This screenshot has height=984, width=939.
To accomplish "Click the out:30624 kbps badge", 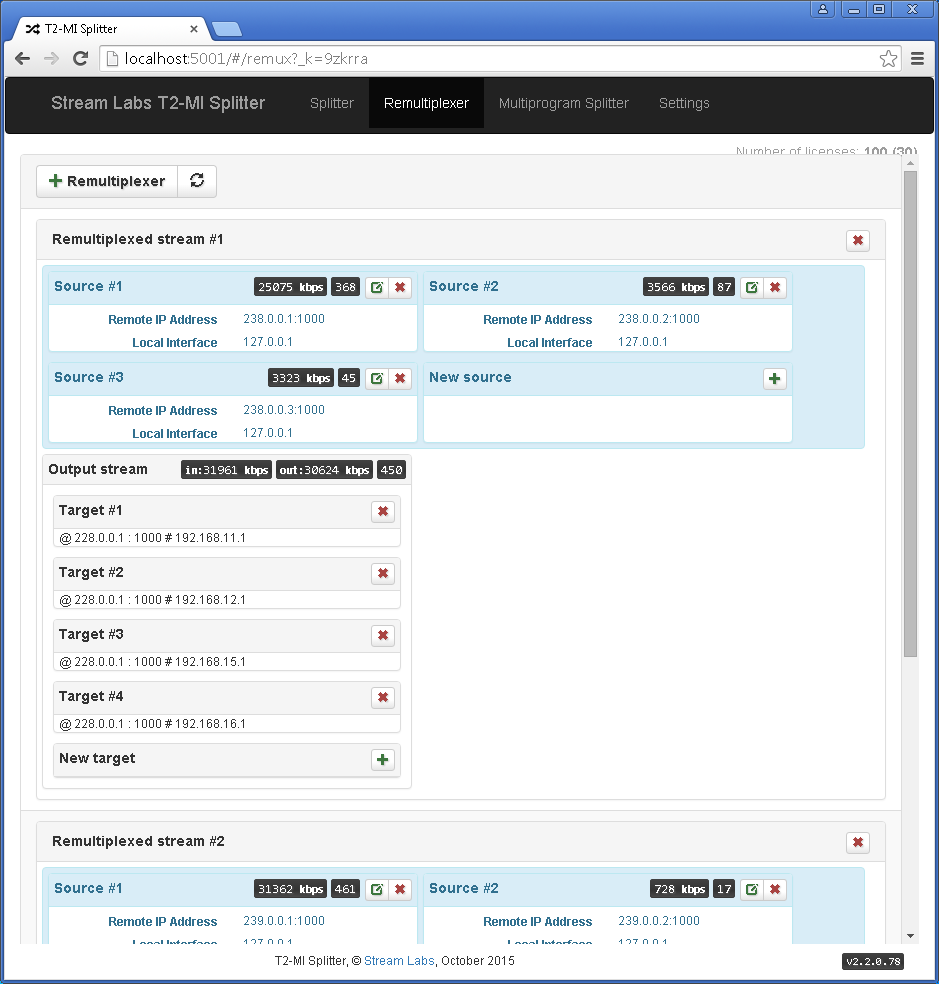I will pos(325,470).
